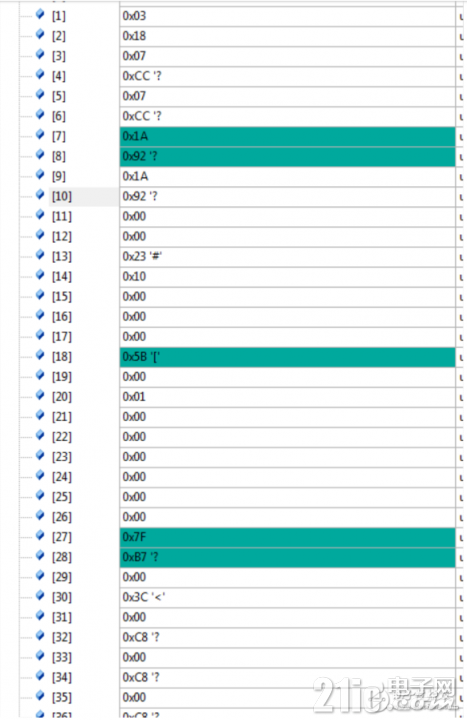Image resolution: width=467 pixels, height=720 pixels.
Task: Click the variable icon next to [22]
Action: 40,435
